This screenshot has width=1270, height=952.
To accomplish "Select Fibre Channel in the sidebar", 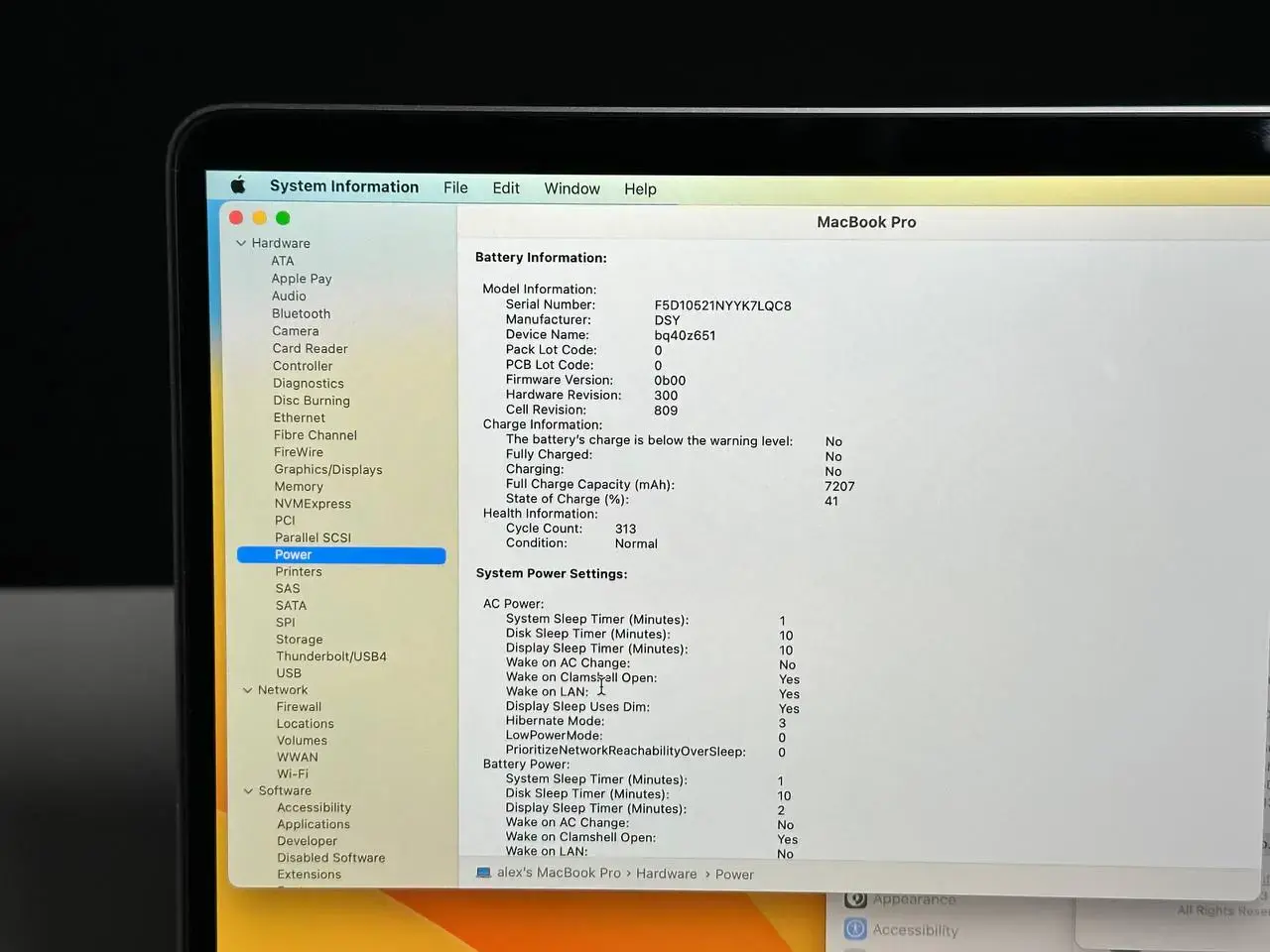I will coord(316,435).
